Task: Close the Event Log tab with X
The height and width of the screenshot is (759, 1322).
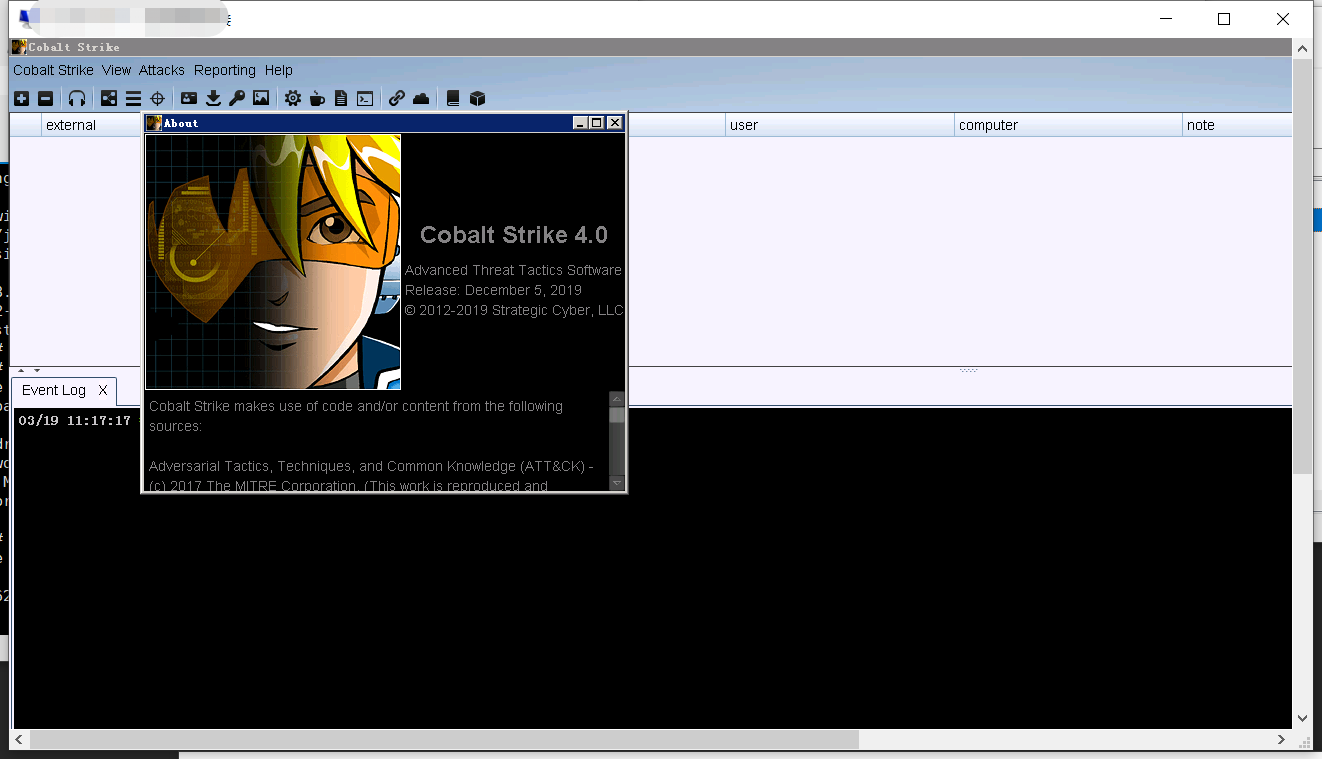Action: coord(102,390)
